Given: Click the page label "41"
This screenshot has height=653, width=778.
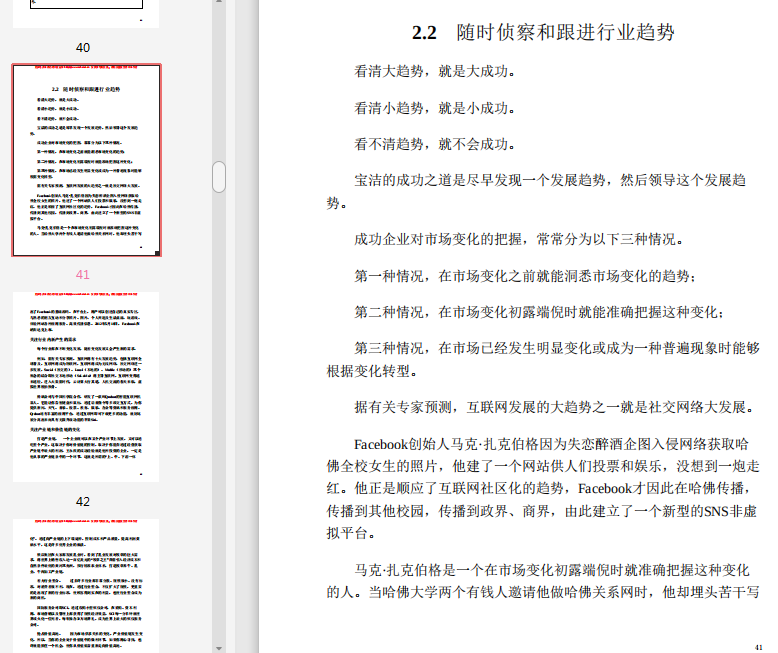Looking at the screenshot, I should (83, 274).
